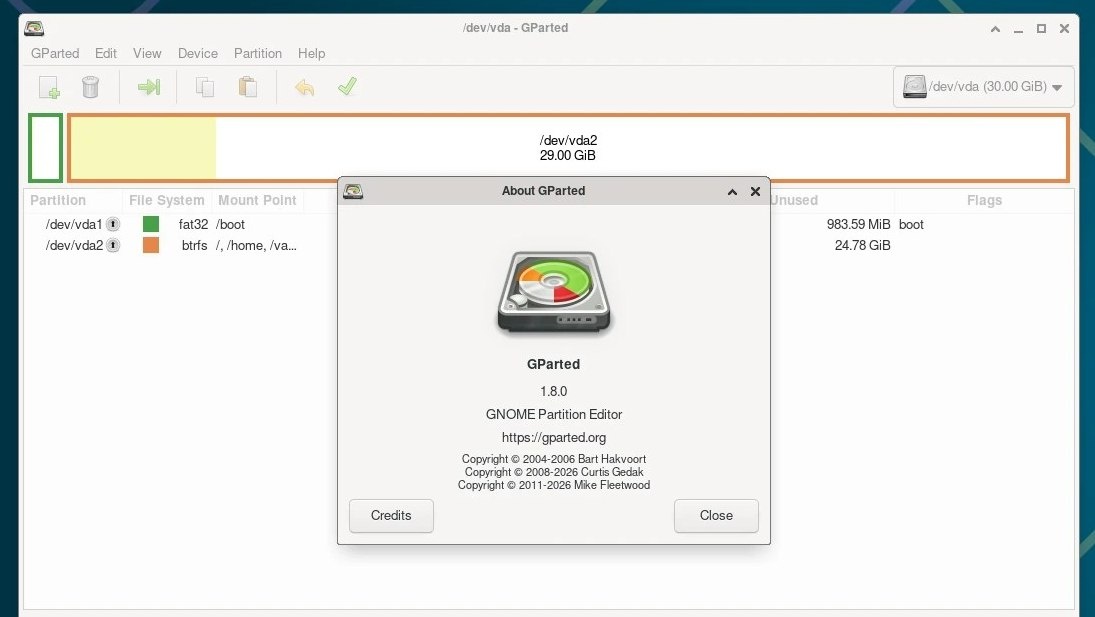The image size is (1095, 617).
Task: Click the fat32 file system cell
Action: tap(193, 224)
